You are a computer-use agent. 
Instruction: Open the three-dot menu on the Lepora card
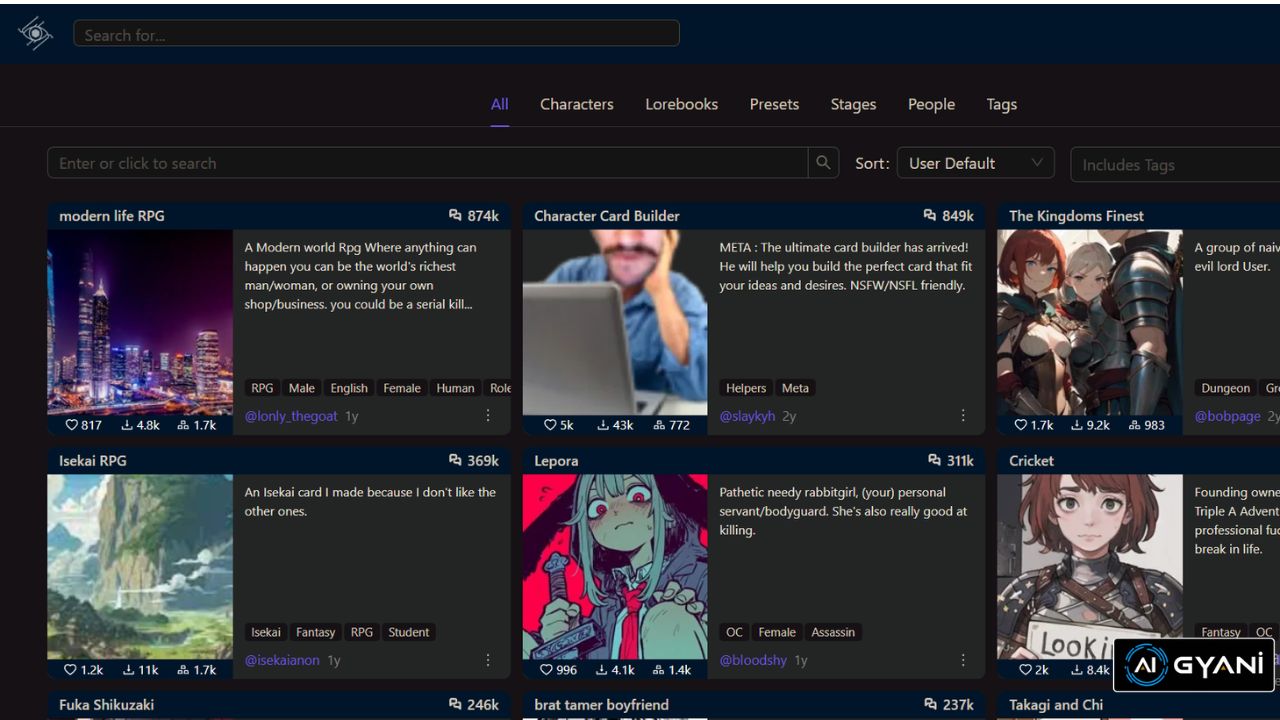[962, 660]
